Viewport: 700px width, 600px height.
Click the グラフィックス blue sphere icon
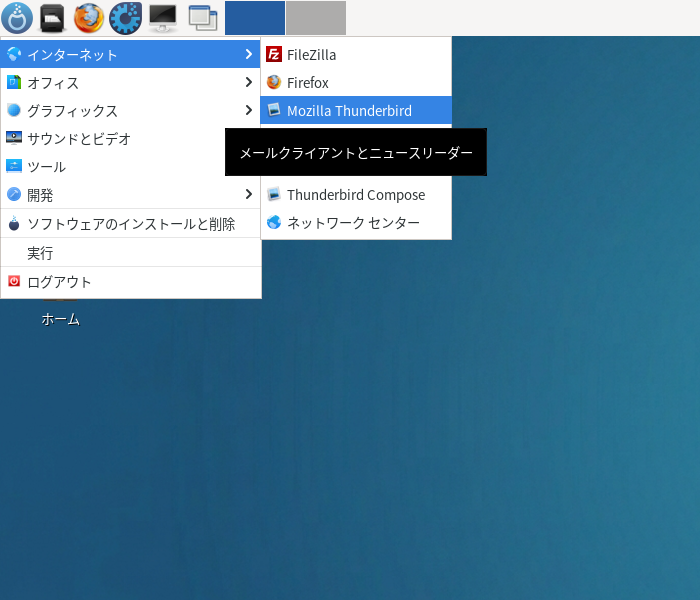click(14, 110)
